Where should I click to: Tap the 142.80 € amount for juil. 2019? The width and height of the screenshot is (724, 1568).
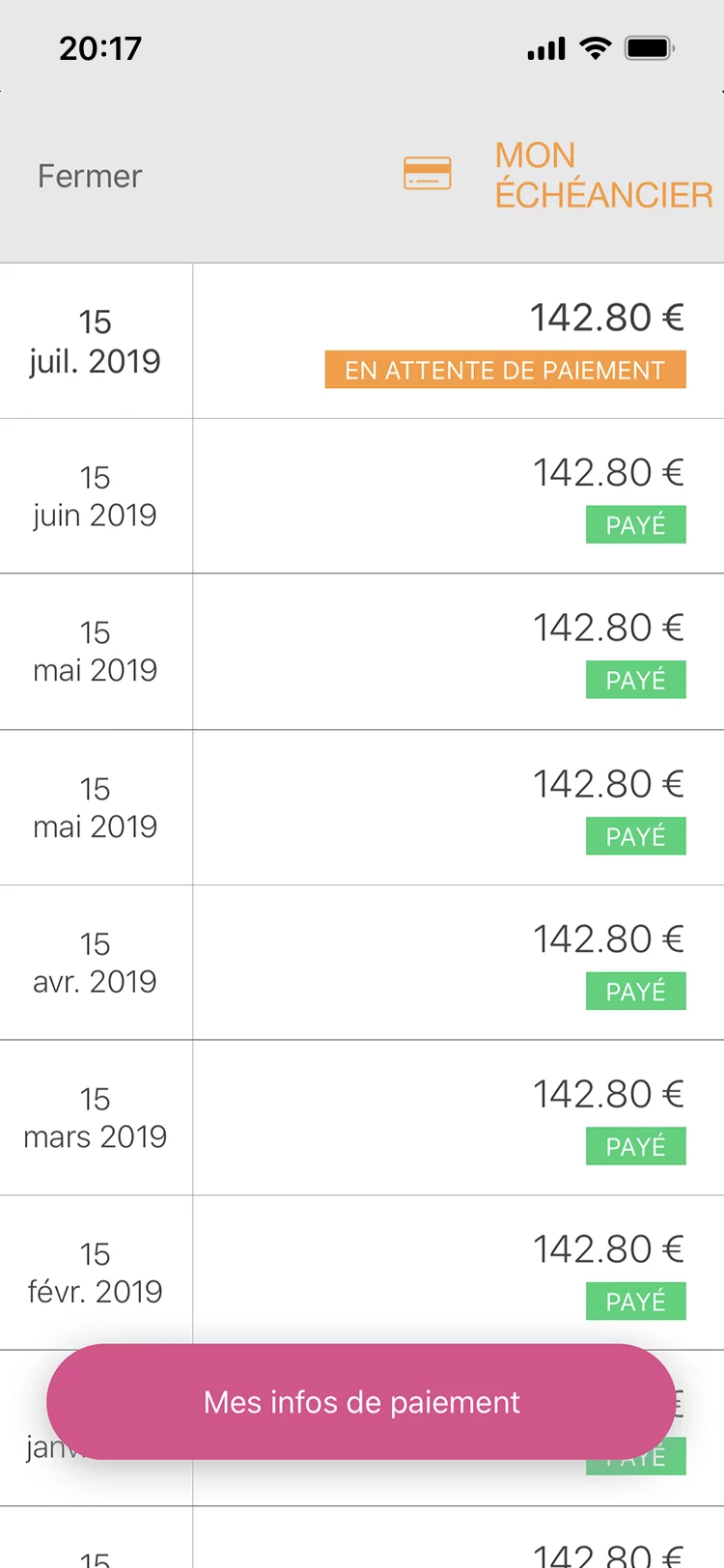(606, 318)
